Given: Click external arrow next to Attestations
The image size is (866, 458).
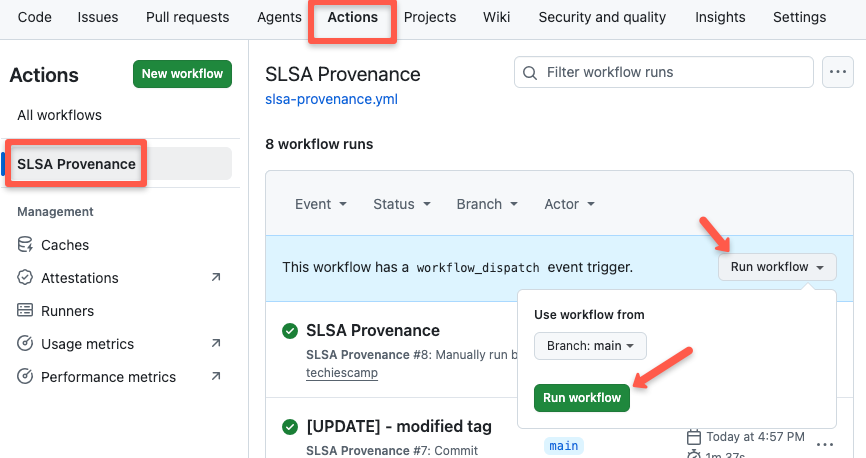Looking at the screenshot, I should [216, 277].
